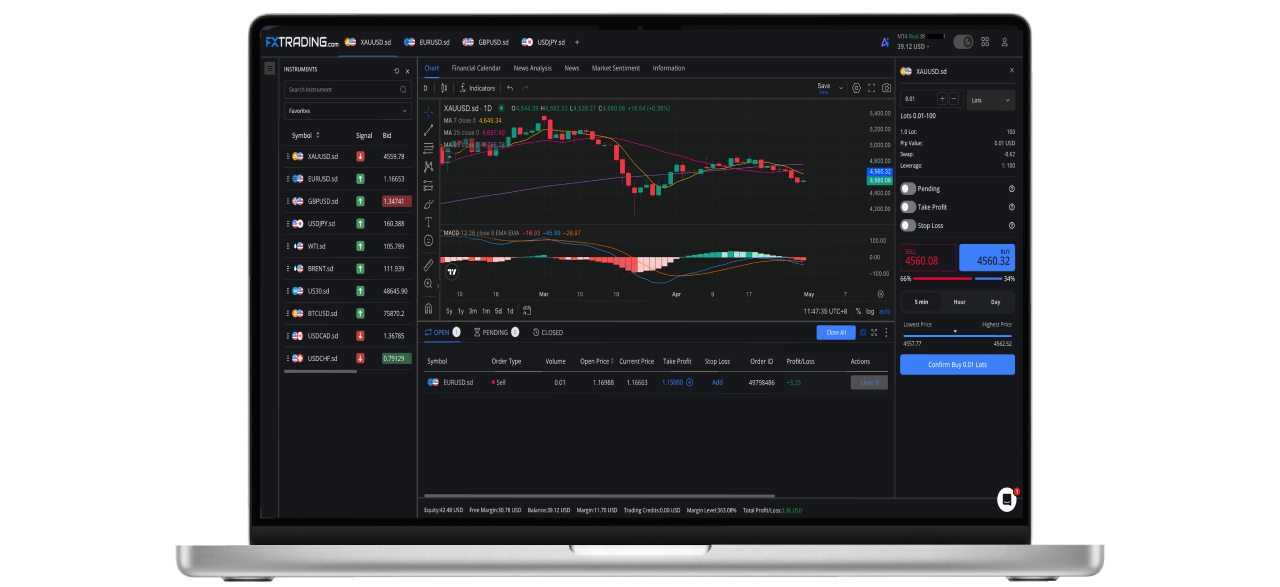Open the live chat bubble
Screen dimensions: 1280x587
click(1007, 500)
